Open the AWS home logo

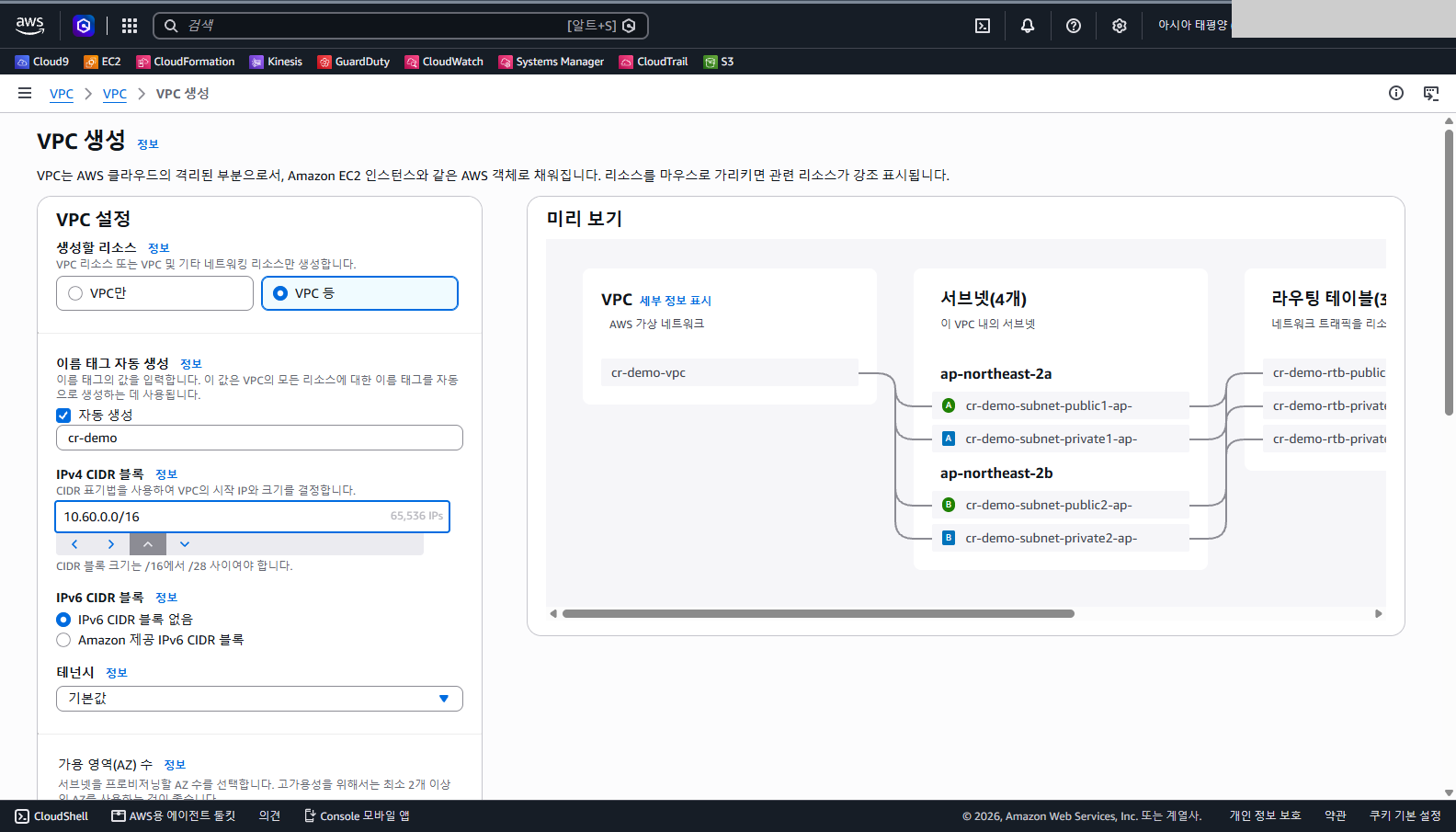pyautogui.click(x=29, y=26)
